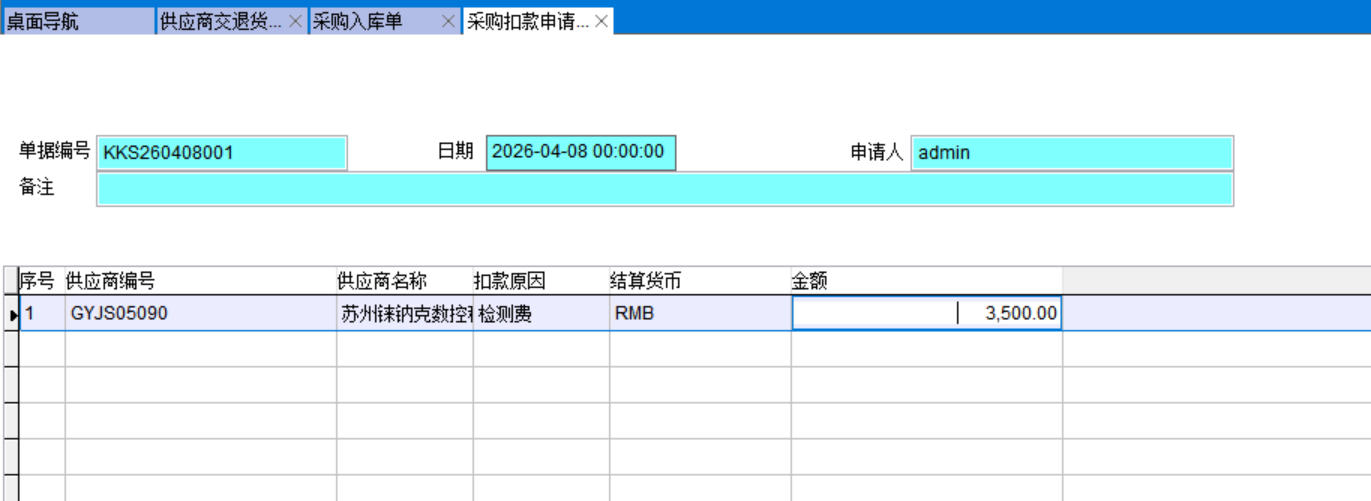The height and width of the screenshot is (501, 1371).
Task: Close the 采购入库单 tab
Action: tap(448, 21)
